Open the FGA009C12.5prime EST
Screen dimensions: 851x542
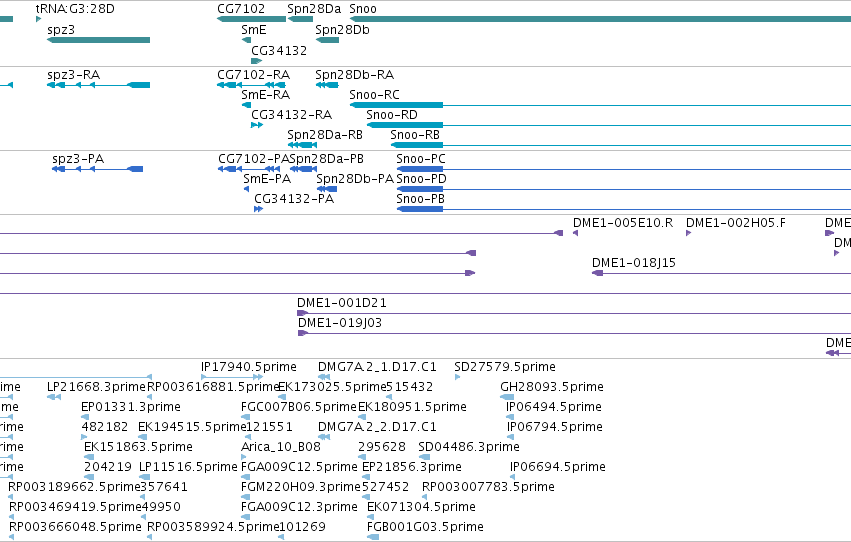click(x=246, y=477)
